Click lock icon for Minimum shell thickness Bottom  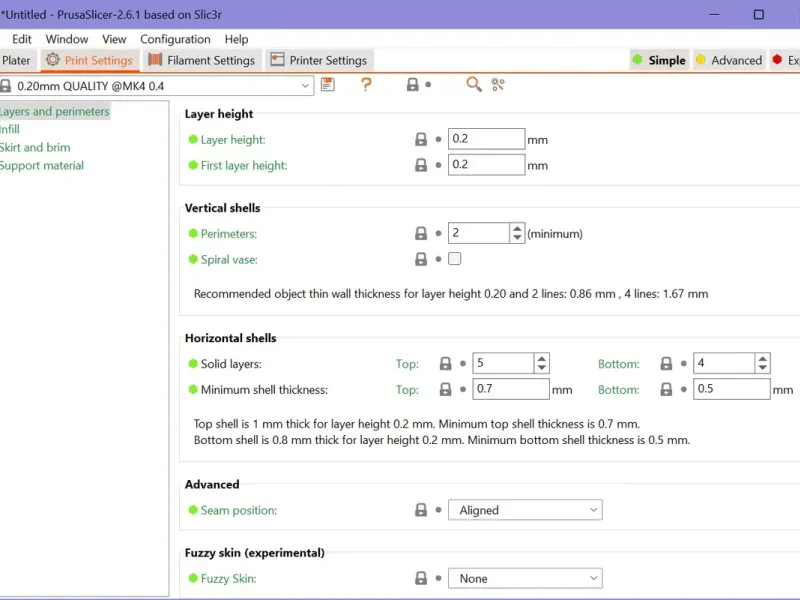click(666, 390)
